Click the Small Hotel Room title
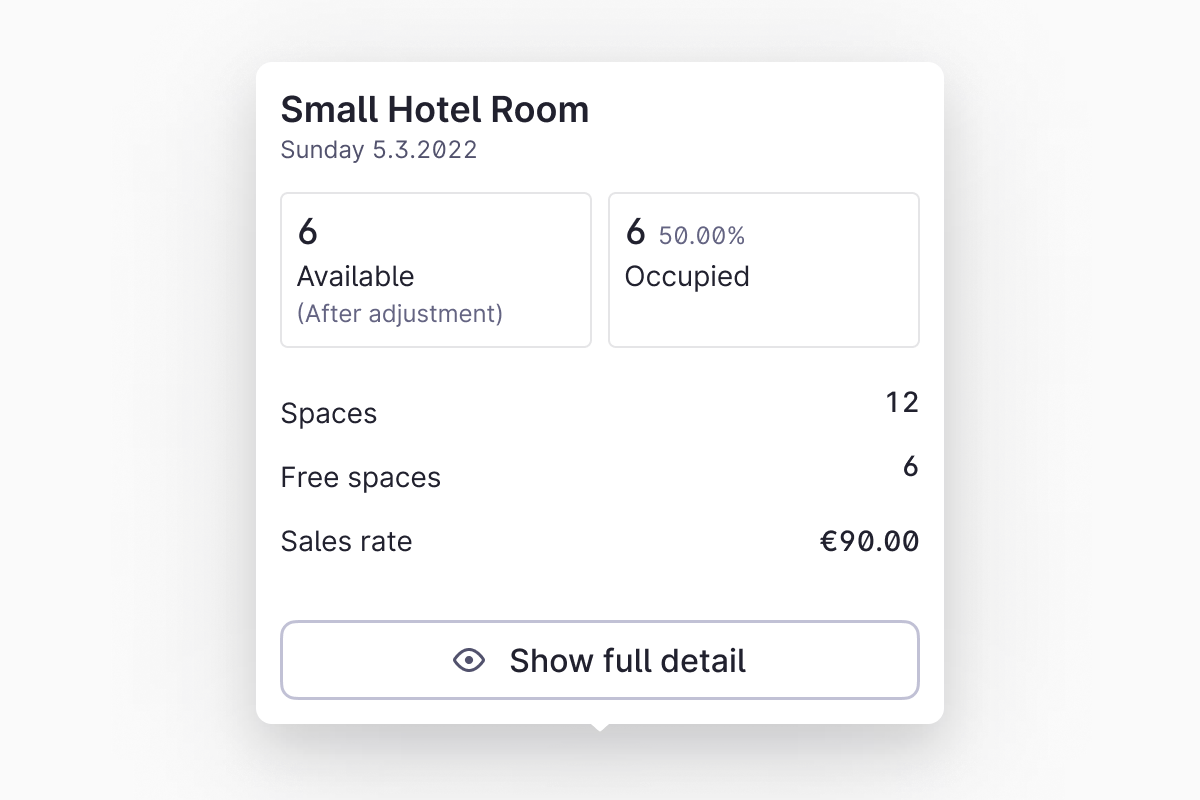1200x800 pixels. tap(434, 109)
